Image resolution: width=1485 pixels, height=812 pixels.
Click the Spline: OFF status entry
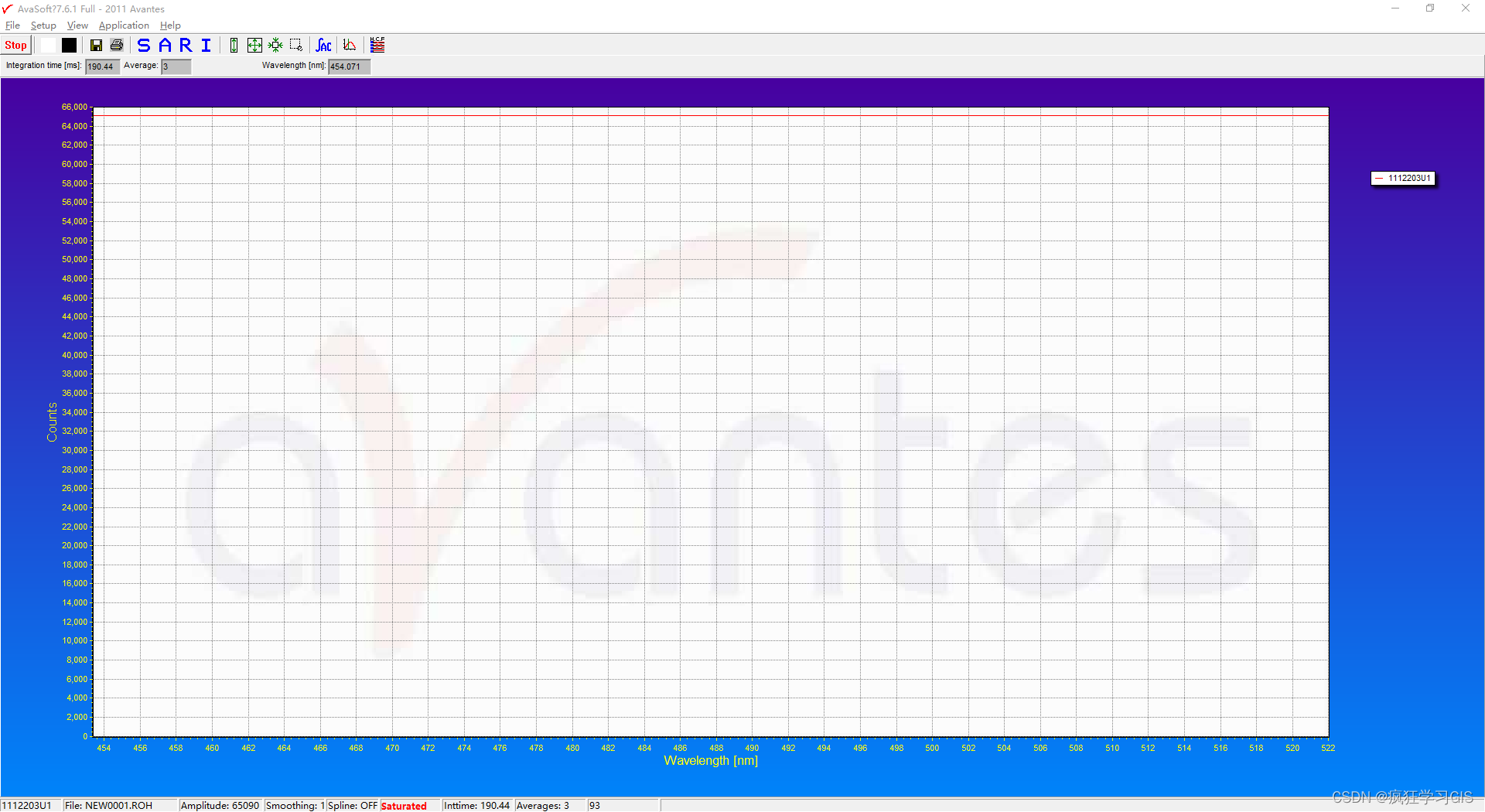353,806
